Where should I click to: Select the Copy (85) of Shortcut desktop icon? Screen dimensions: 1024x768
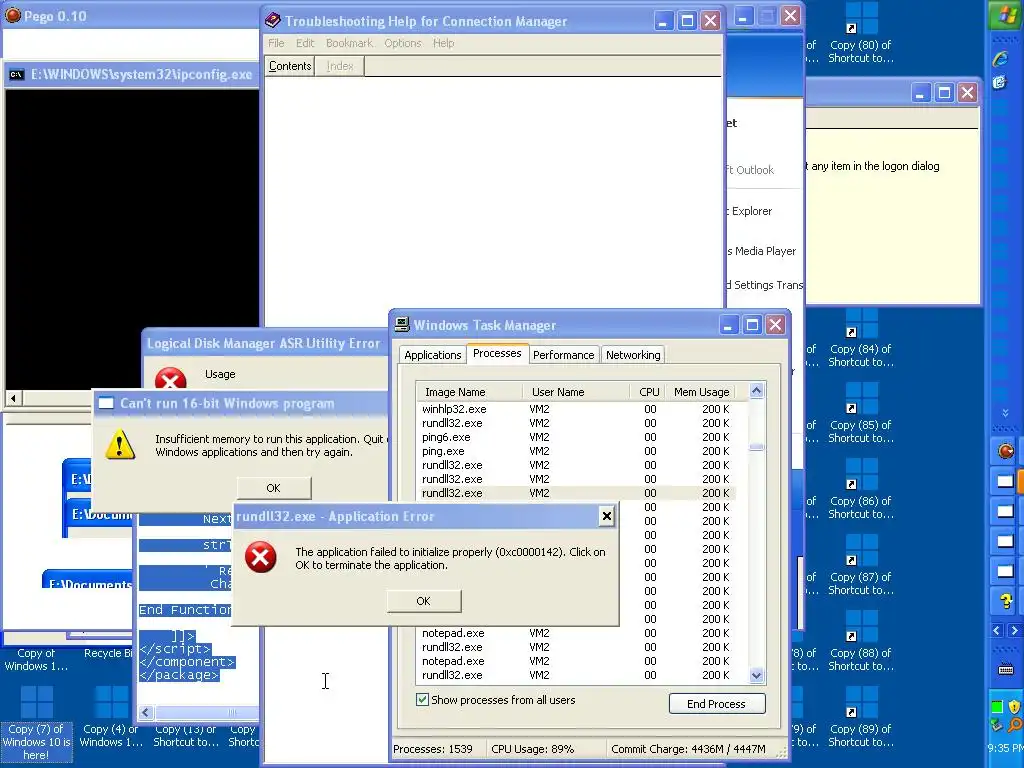point(861,413)
